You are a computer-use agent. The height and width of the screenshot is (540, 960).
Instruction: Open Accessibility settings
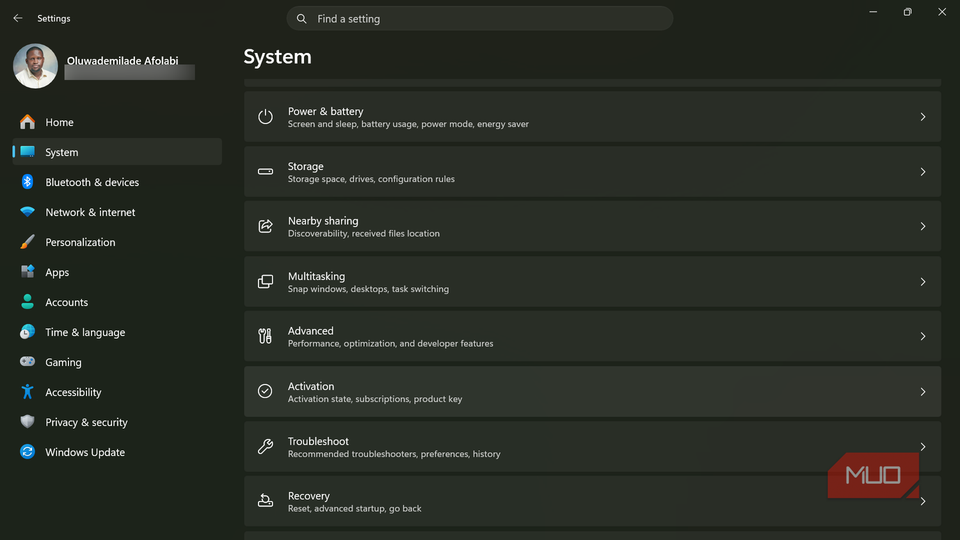[117, 392]
